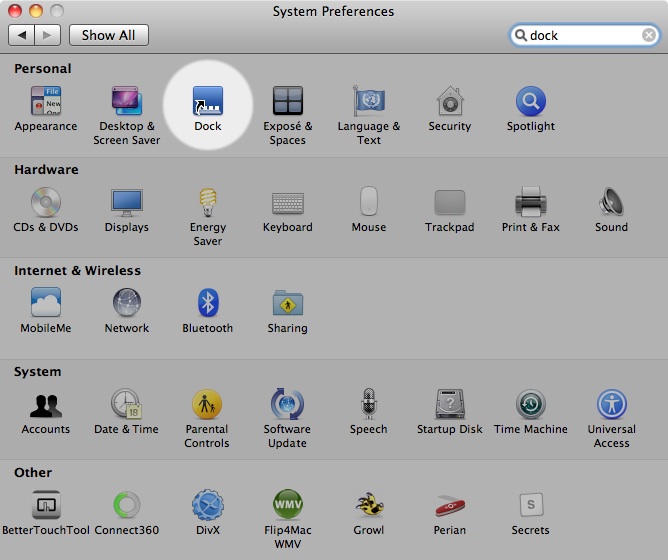Viewport: 668px width, 560px height.
Task: Clear the search field with the X button
Action: tap(649, 35)
